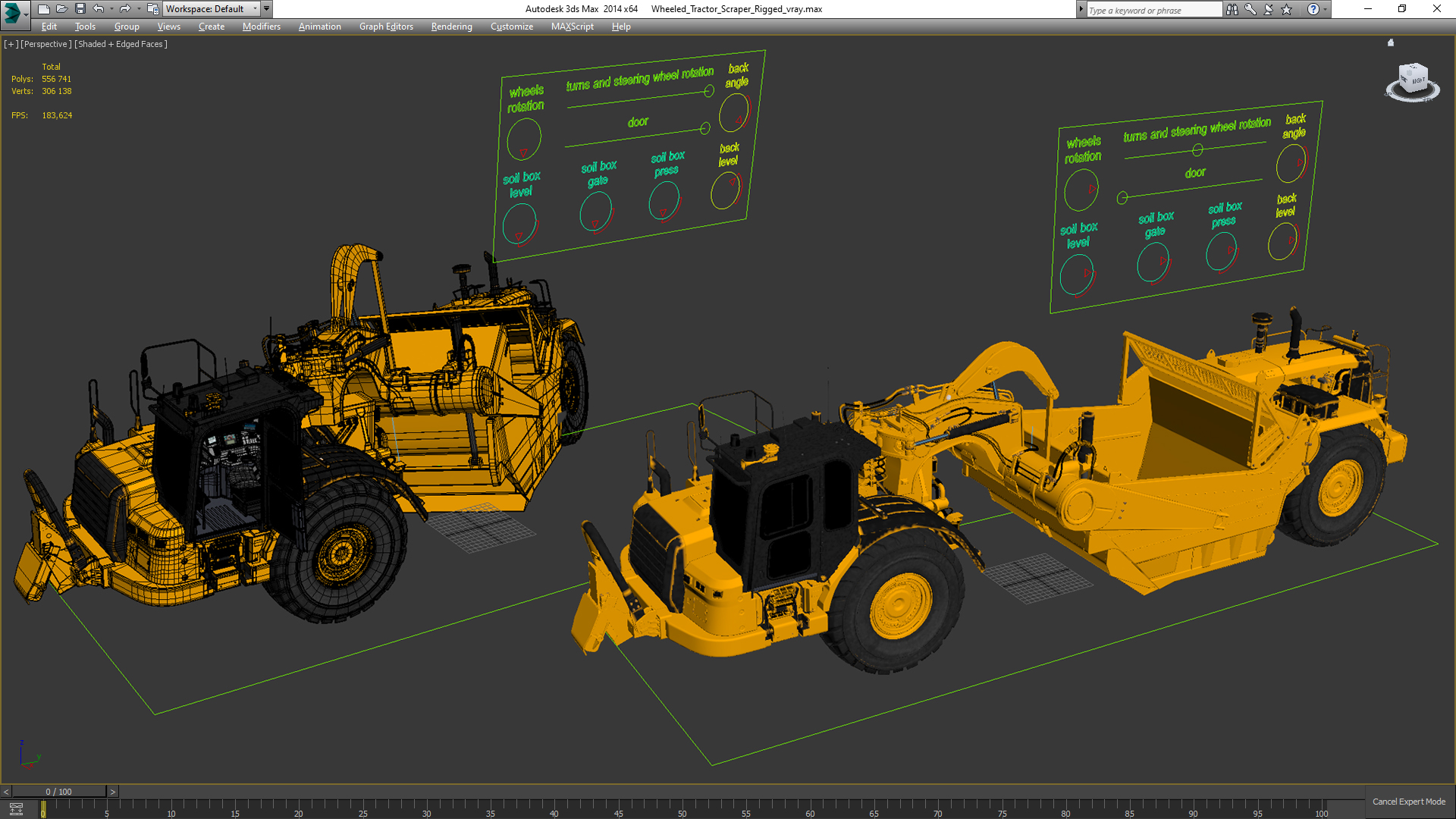
Task: Click the ViewCube in the viewport corner
Action: tap(1413, 80)
